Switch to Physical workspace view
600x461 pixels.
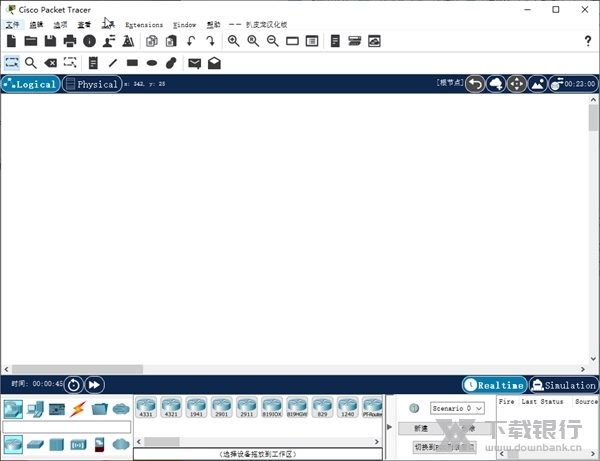tap(92, 85)
